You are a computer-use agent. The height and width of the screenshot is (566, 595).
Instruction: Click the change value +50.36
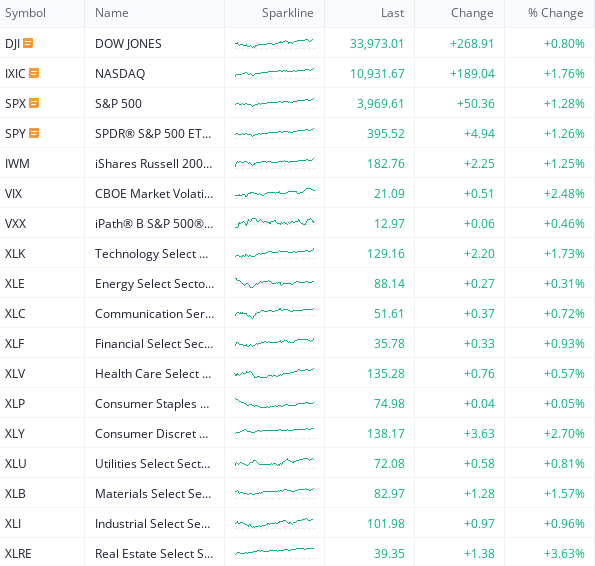click(476, 104)
